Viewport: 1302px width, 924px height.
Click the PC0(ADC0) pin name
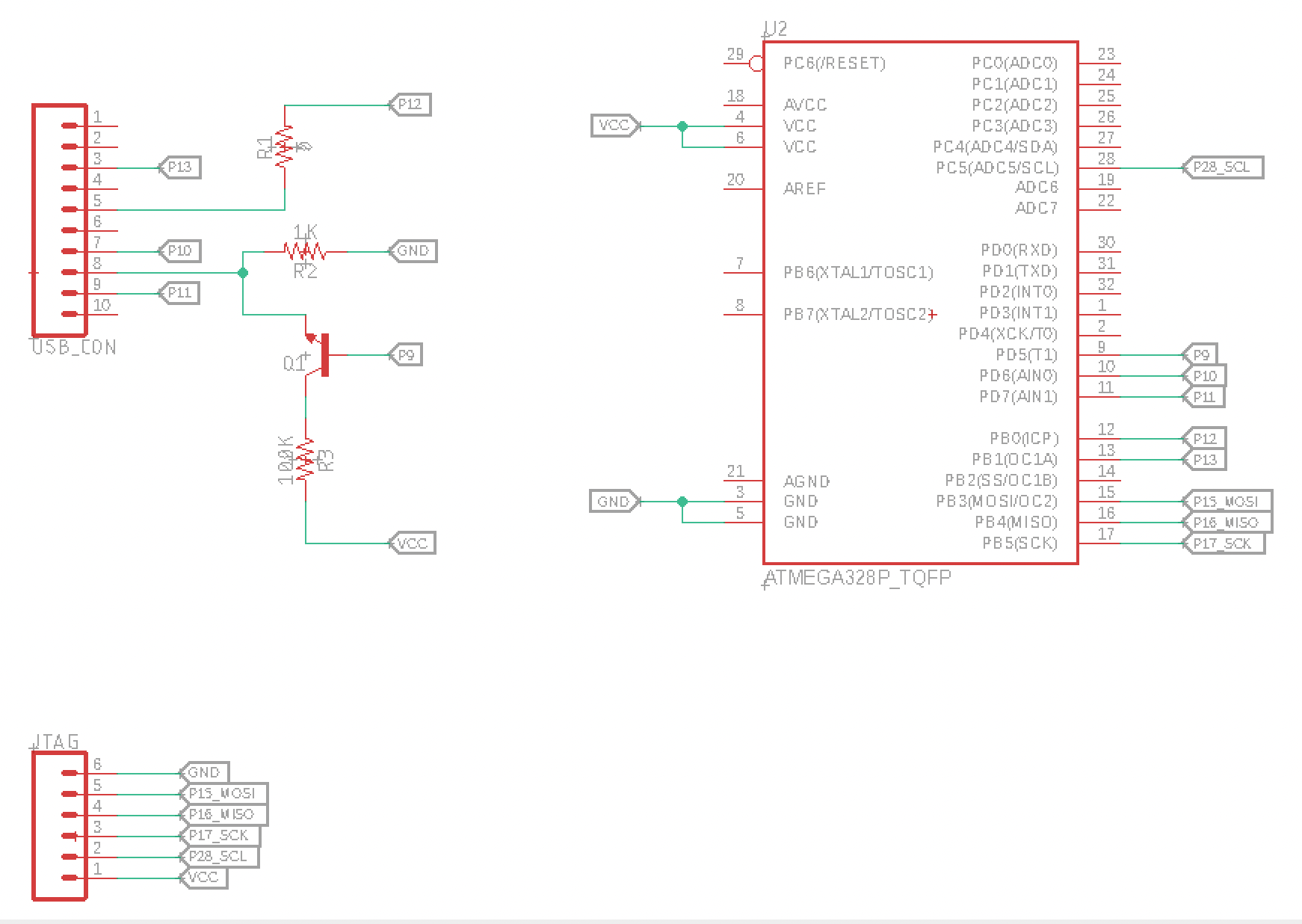tap(1015, 64)
